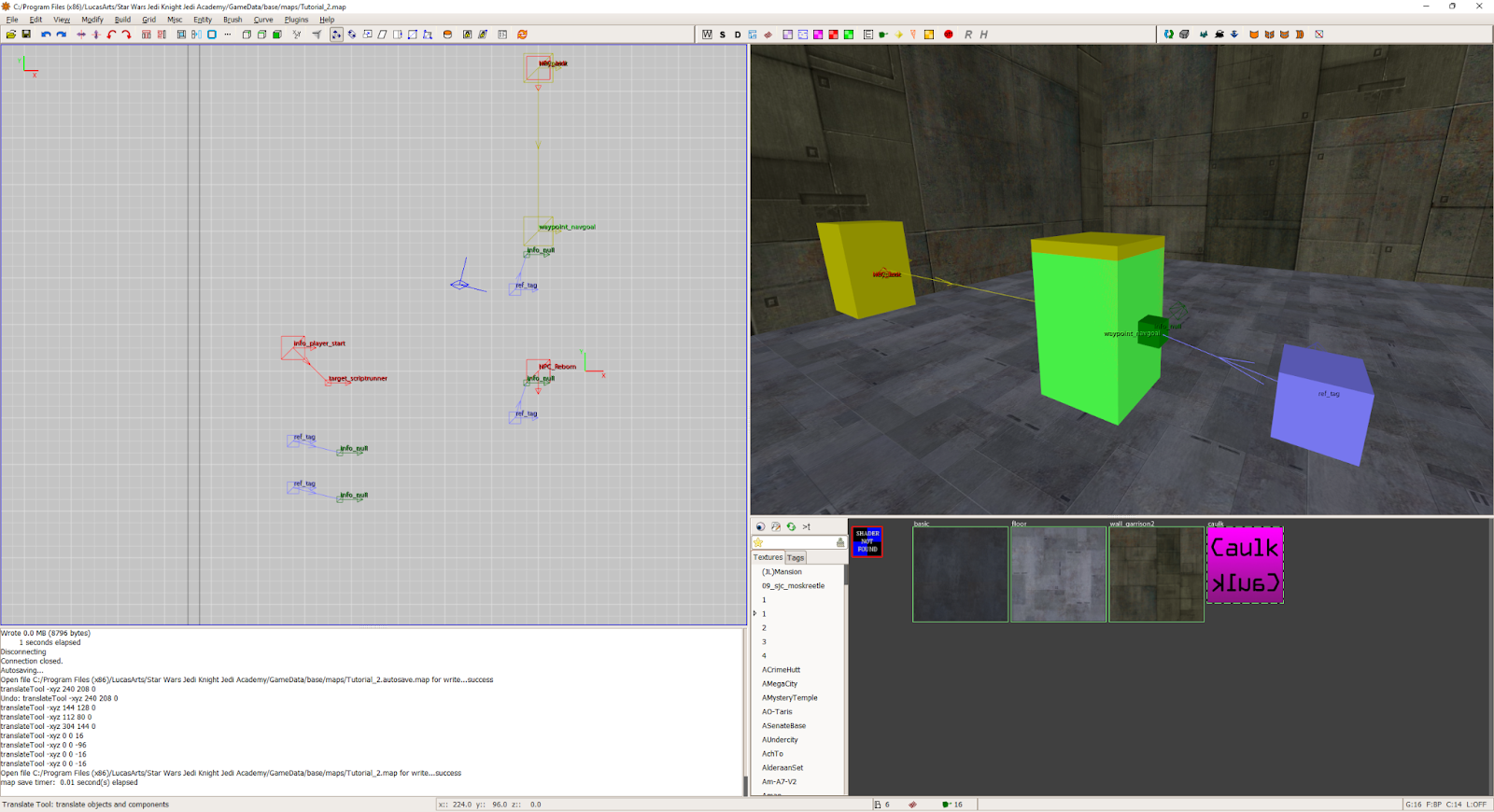
Task: Toggle the Clipper tool
Action: click(412, 35)
